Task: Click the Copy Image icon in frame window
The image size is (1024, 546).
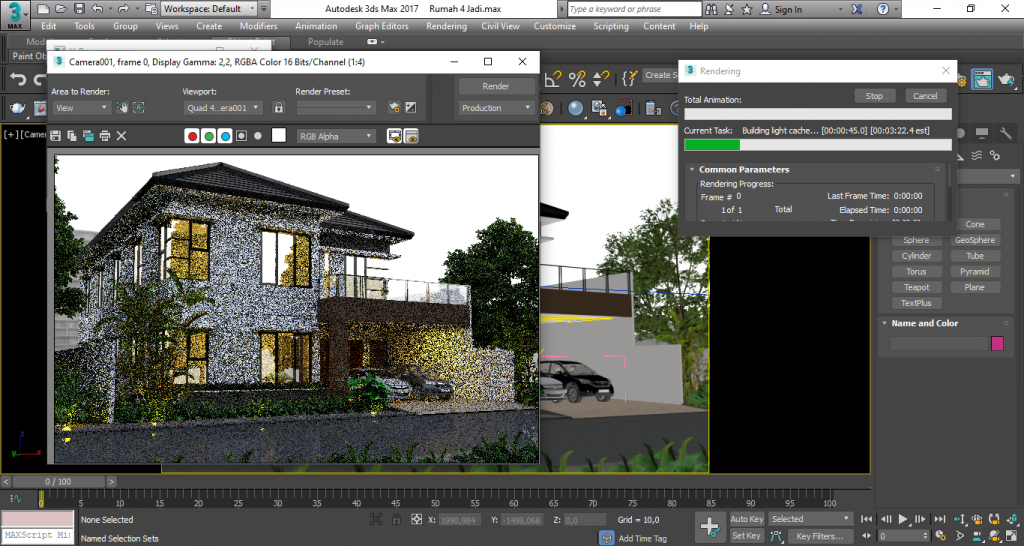Action: point(72,136)
